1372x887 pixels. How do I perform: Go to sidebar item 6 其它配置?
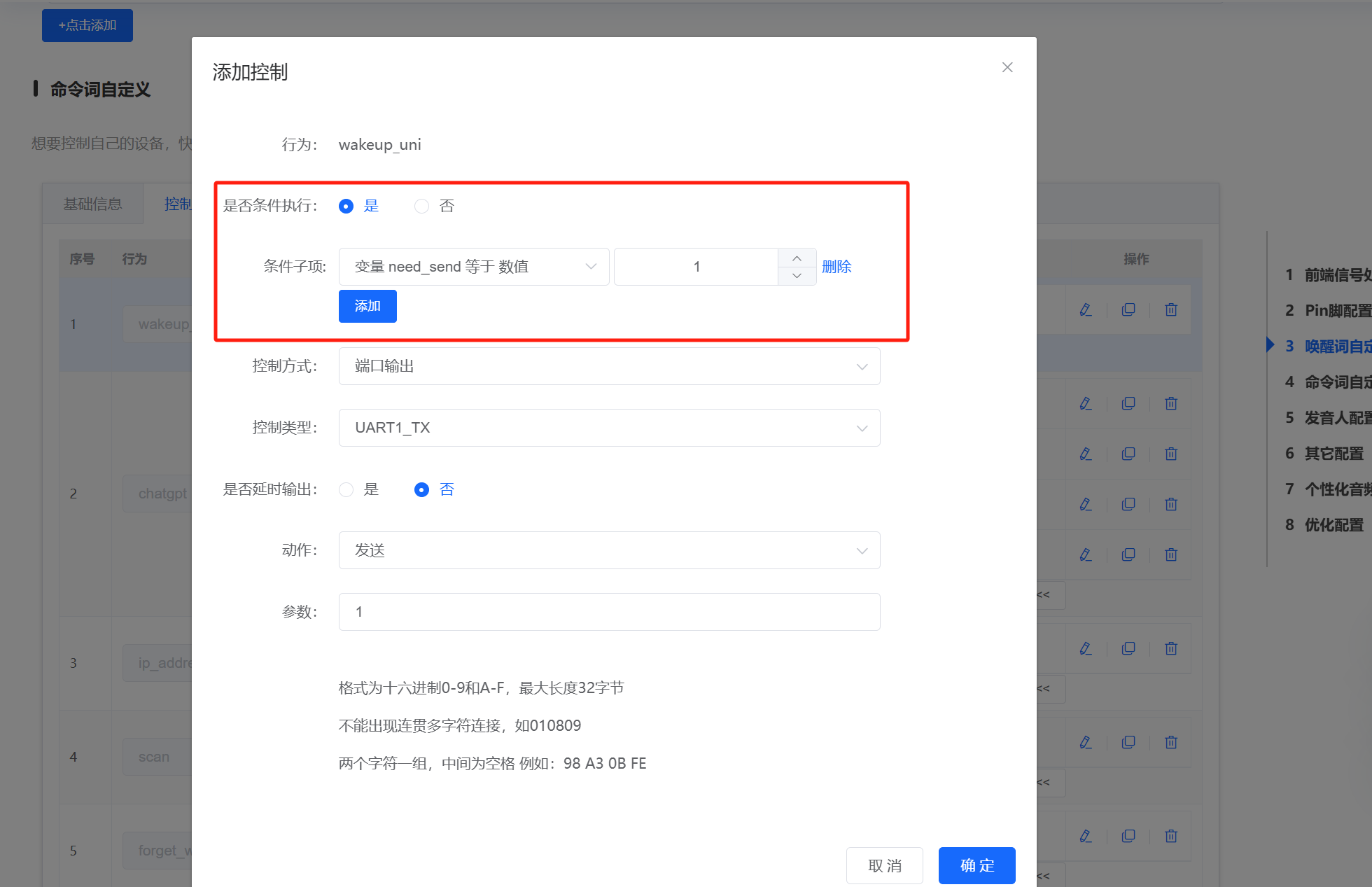(1324, 453)
